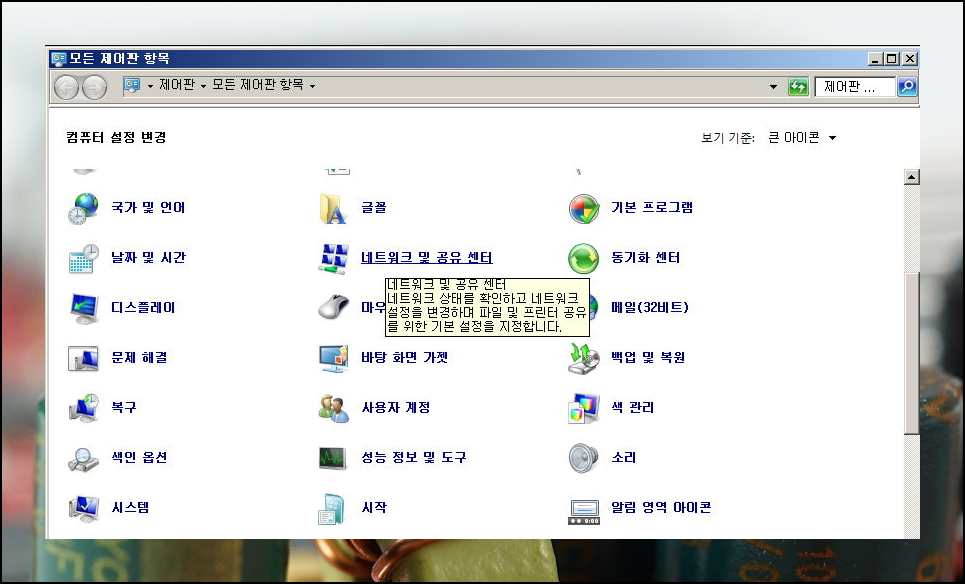Open the 색 관리 icon
This screenshot has height=584, width=965.
(583, 408)
